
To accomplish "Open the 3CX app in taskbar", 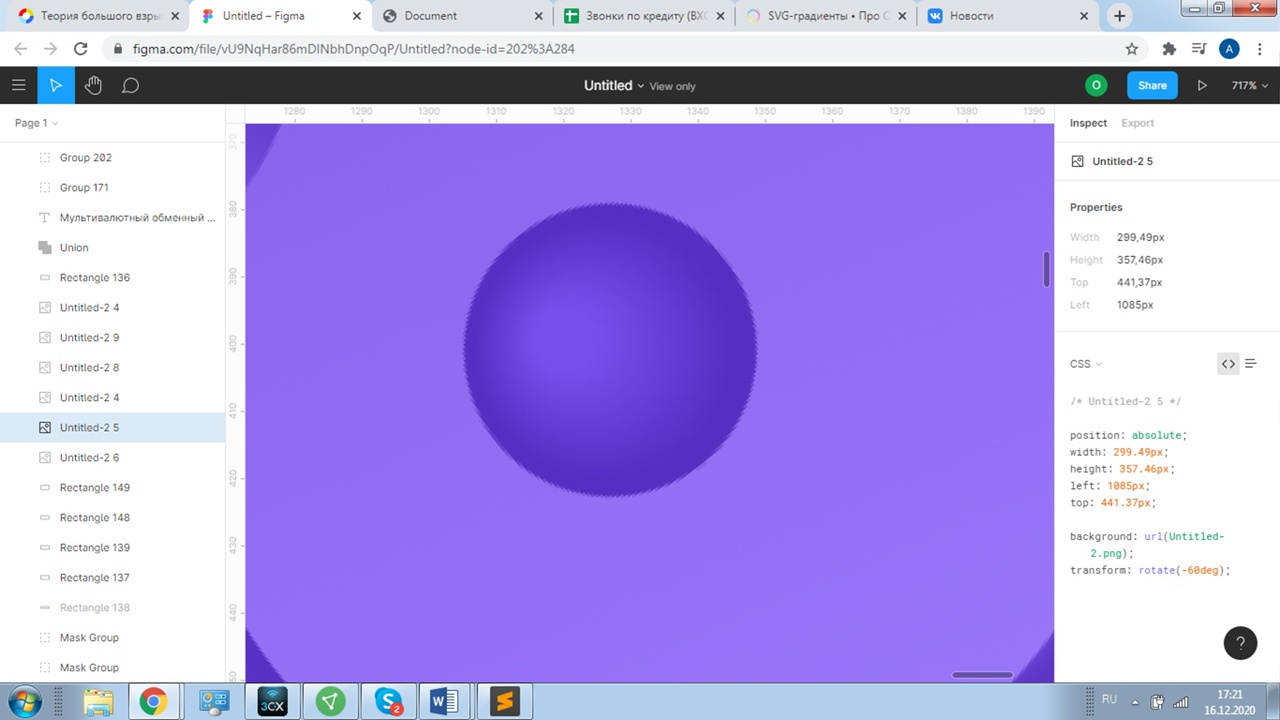I will [x=272, y=702].
